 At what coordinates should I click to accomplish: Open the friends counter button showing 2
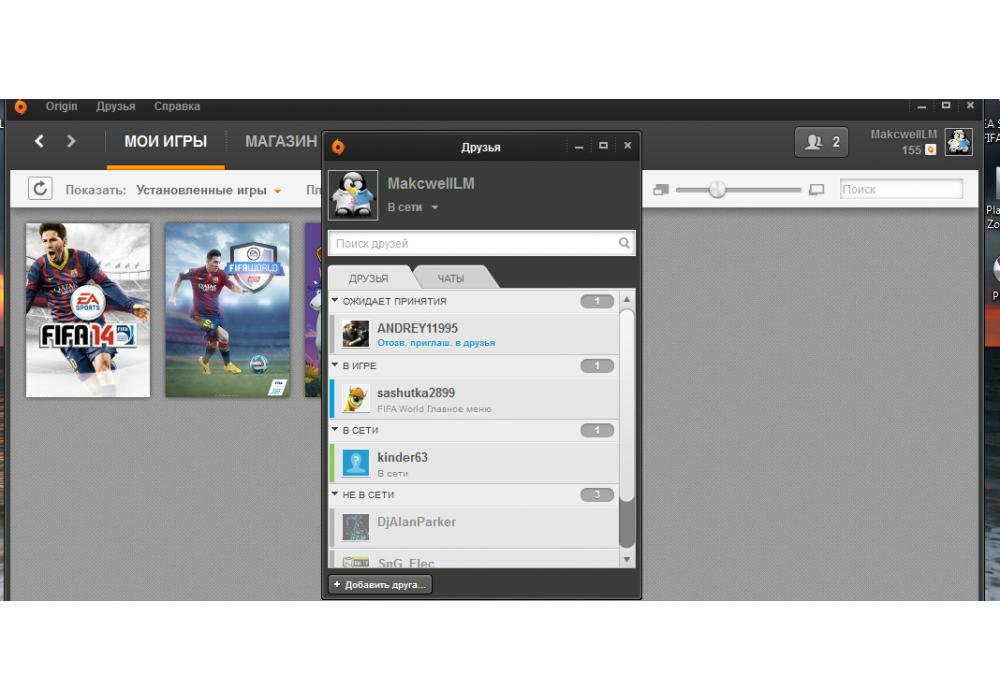pos(821,142)
